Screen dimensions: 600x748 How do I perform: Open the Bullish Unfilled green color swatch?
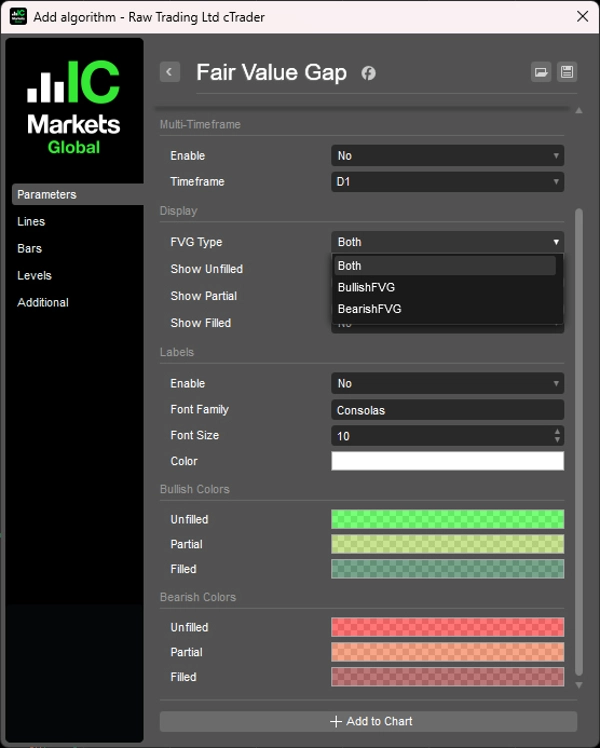click(447, 520)
